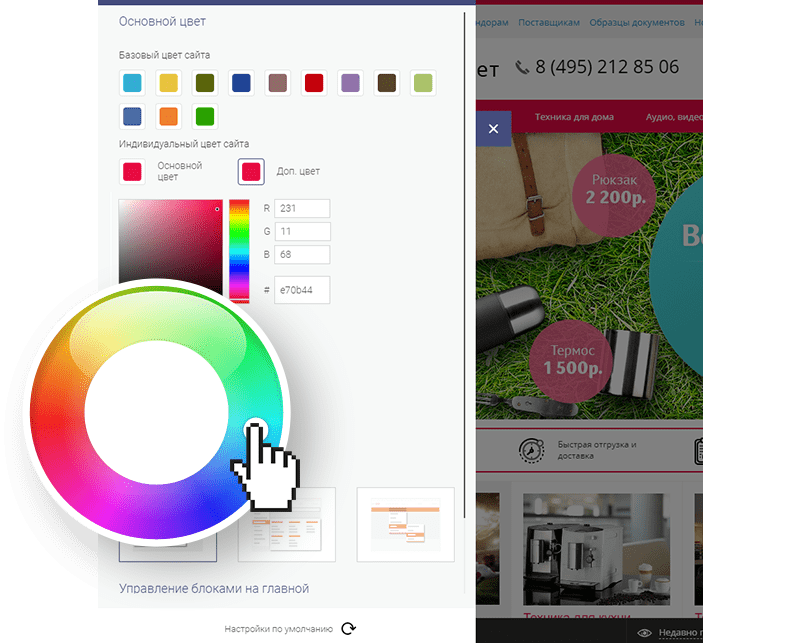
Task: Select the dusty rose base color swatch
Action: click(278, 83)
